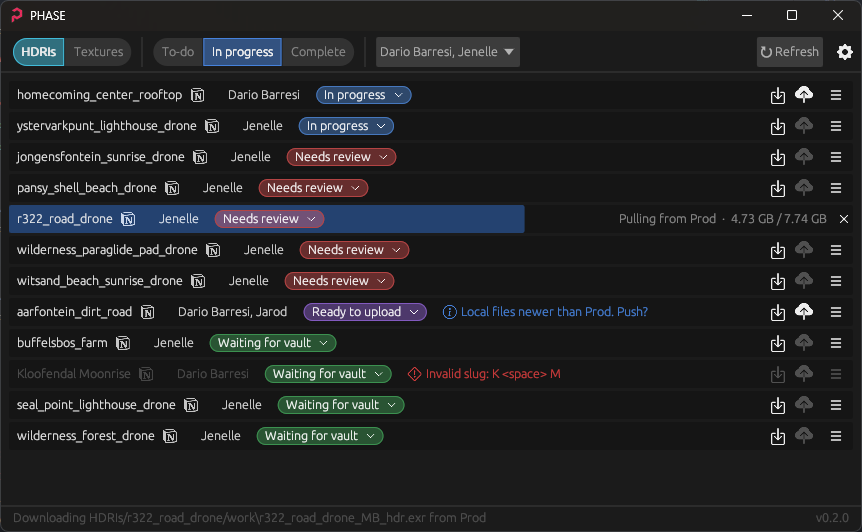Screen dimensions: 862x532
Task: Select the In progress filter tab
Action: coord(242,52)
